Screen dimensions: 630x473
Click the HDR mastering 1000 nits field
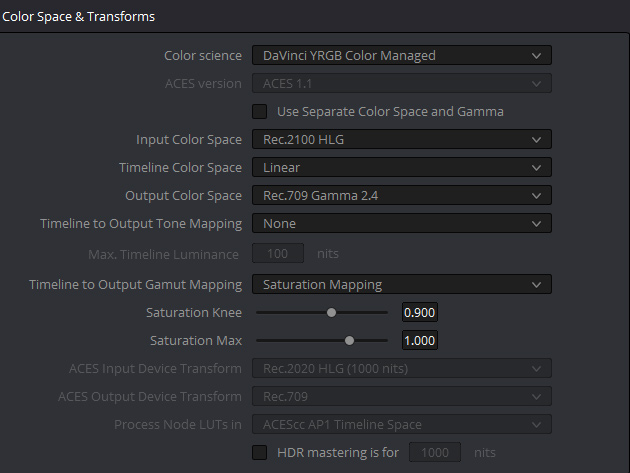click(435, 453)
